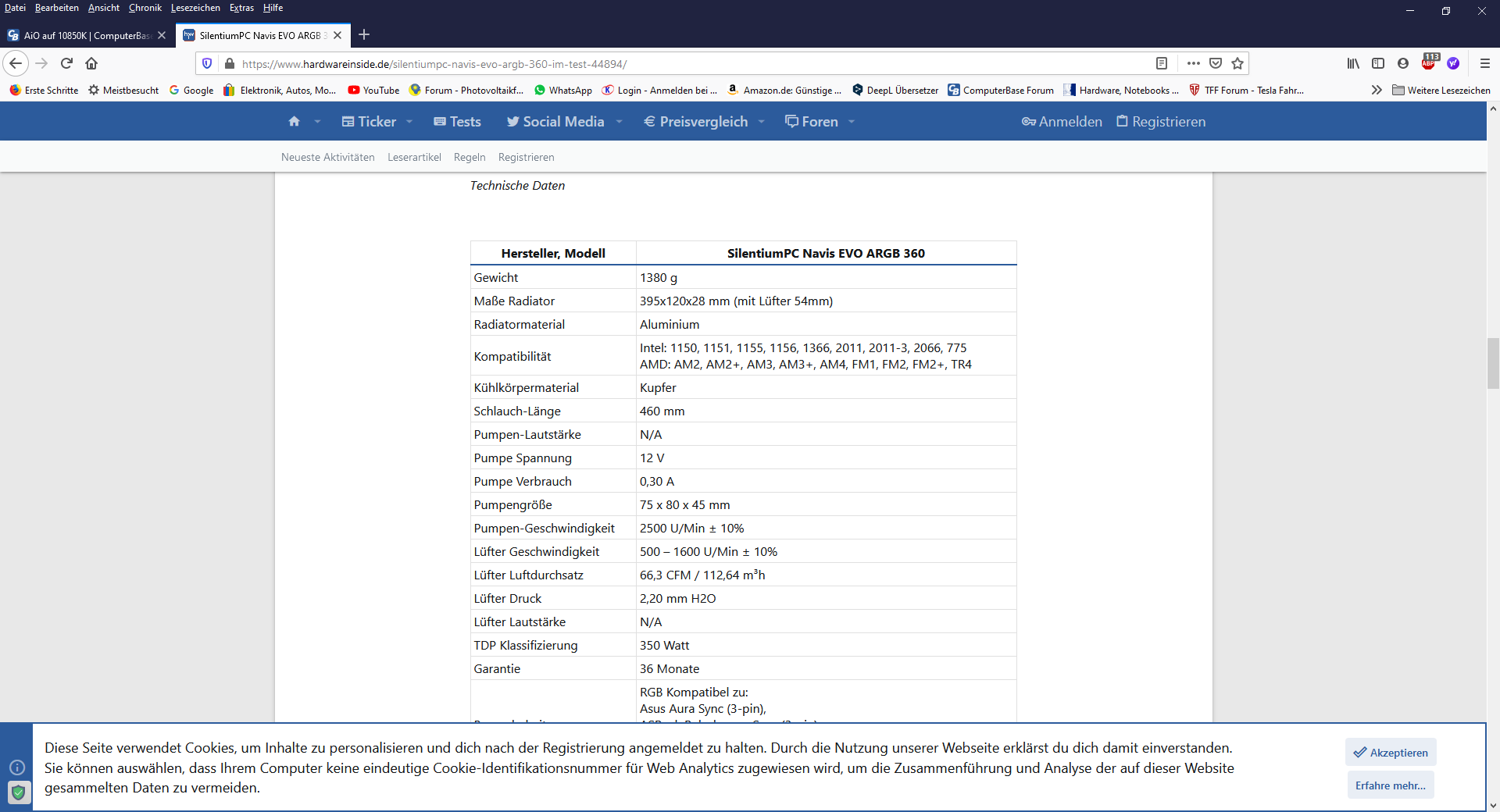This screenshot has height=812, width=1500.
Task: Open a new browser tab
Action: point(364,35)
